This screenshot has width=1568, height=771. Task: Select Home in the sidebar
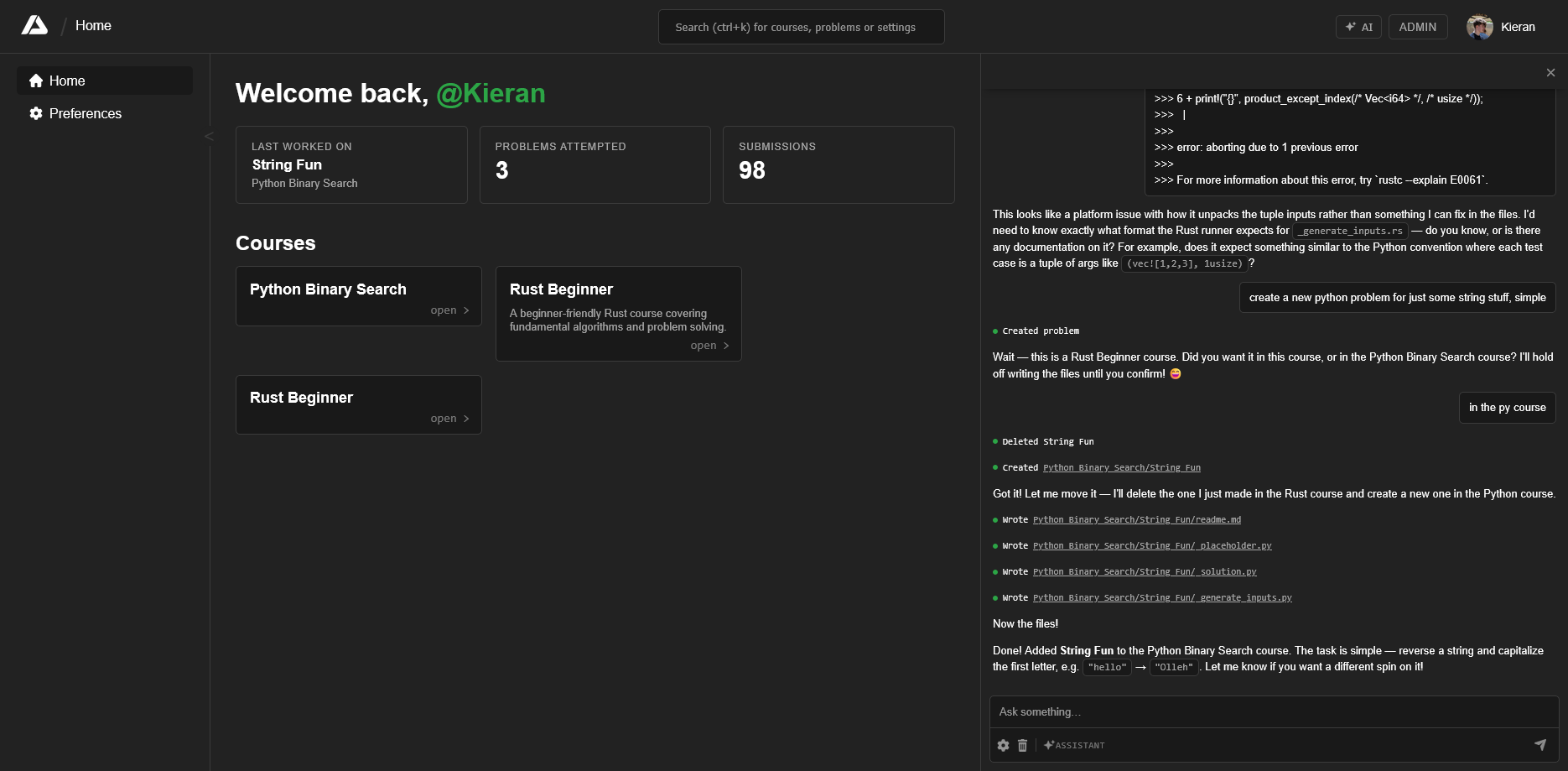pos(105,81)
